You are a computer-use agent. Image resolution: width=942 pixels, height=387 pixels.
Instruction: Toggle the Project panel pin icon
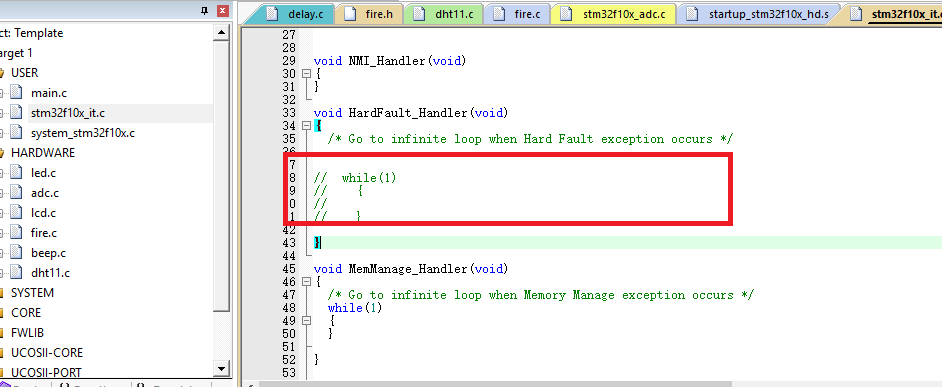pos(204,10)
